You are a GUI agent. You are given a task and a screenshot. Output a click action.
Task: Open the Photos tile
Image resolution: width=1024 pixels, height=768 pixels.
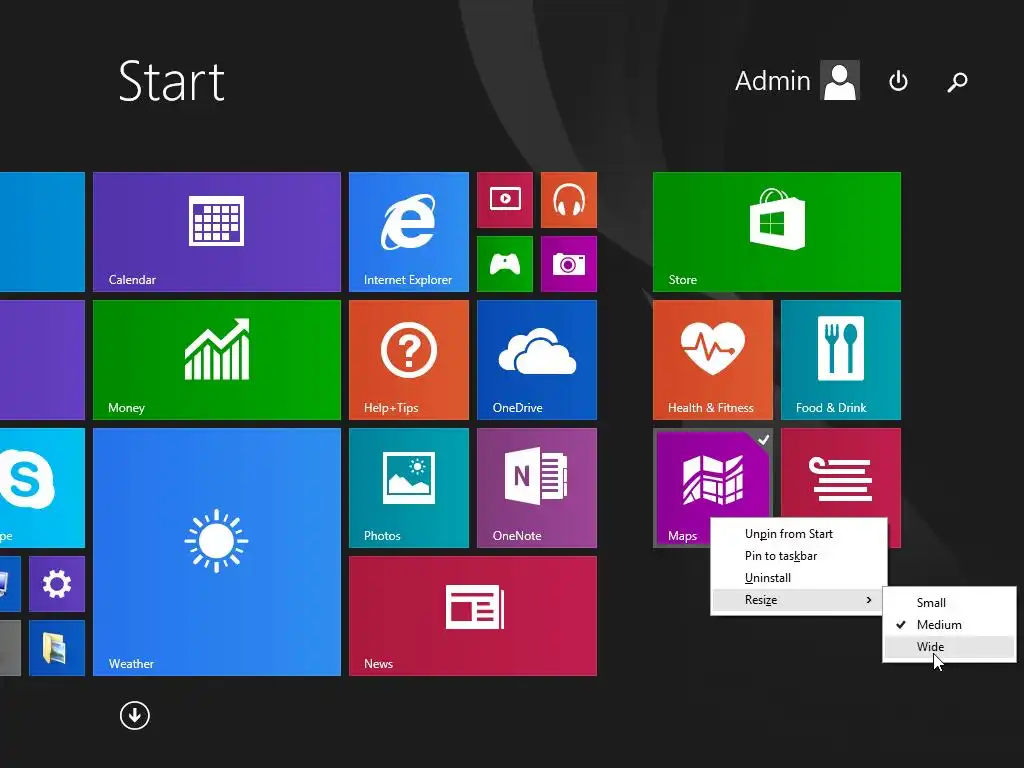(409, 488)
